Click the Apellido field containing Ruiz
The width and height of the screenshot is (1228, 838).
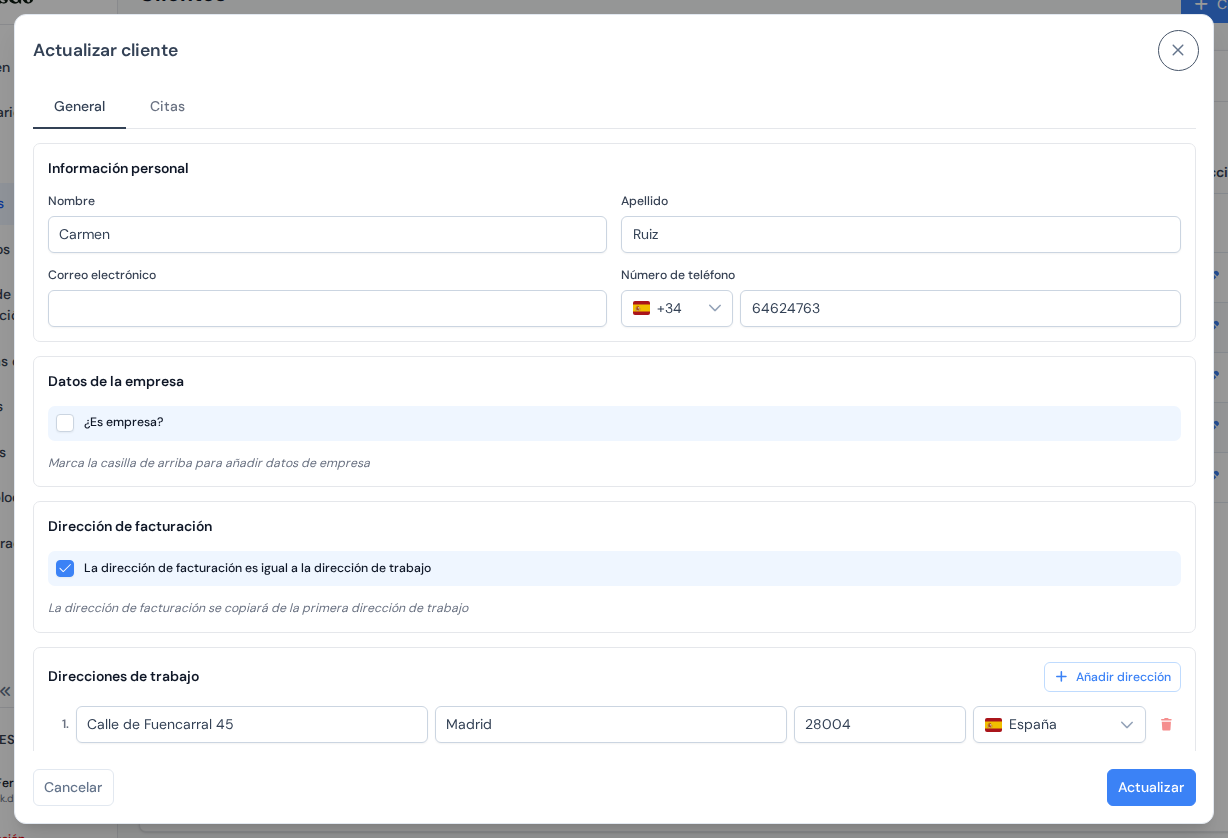[x=900, y=234]
